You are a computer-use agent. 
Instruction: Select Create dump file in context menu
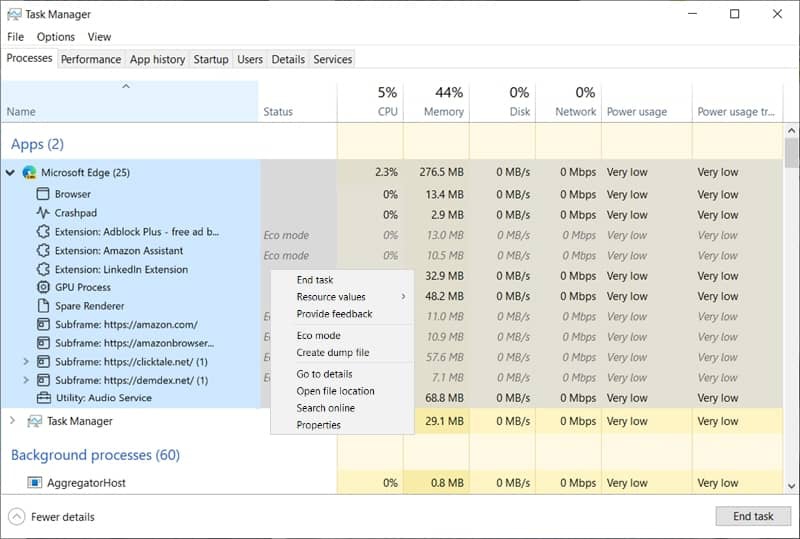(332, 353)
